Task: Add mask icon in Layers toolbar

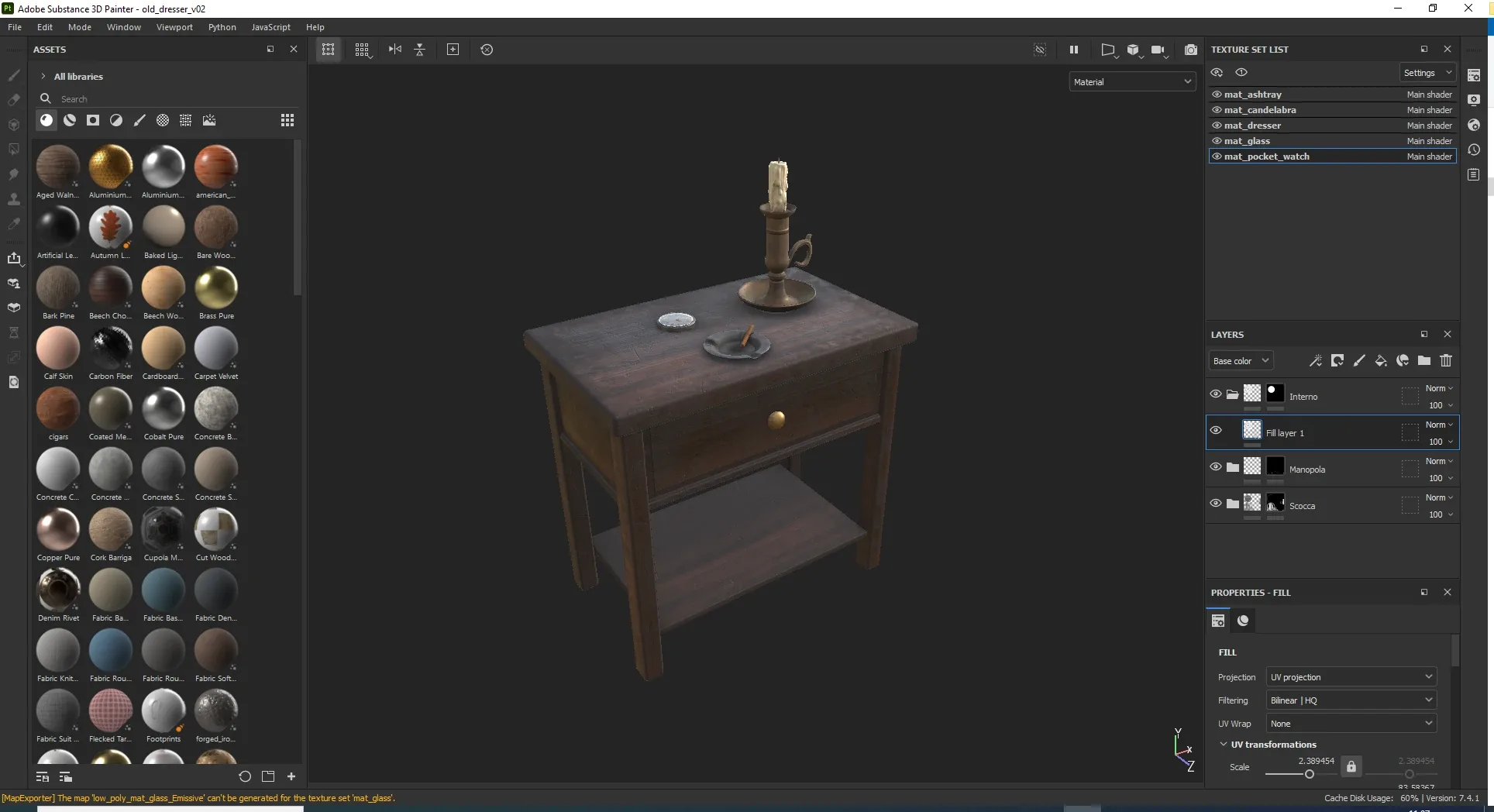Action: coord(1337,360)
